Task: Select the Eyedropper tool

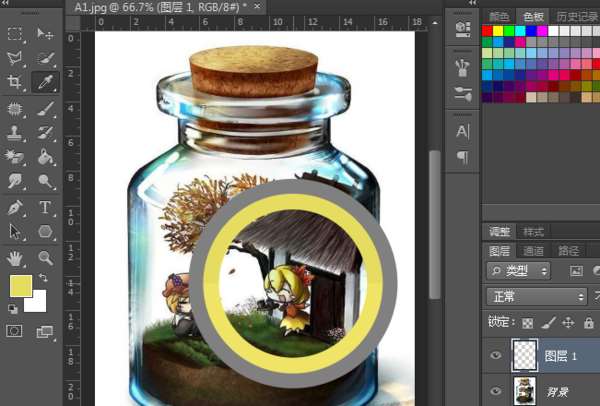Action: [45, 82]
